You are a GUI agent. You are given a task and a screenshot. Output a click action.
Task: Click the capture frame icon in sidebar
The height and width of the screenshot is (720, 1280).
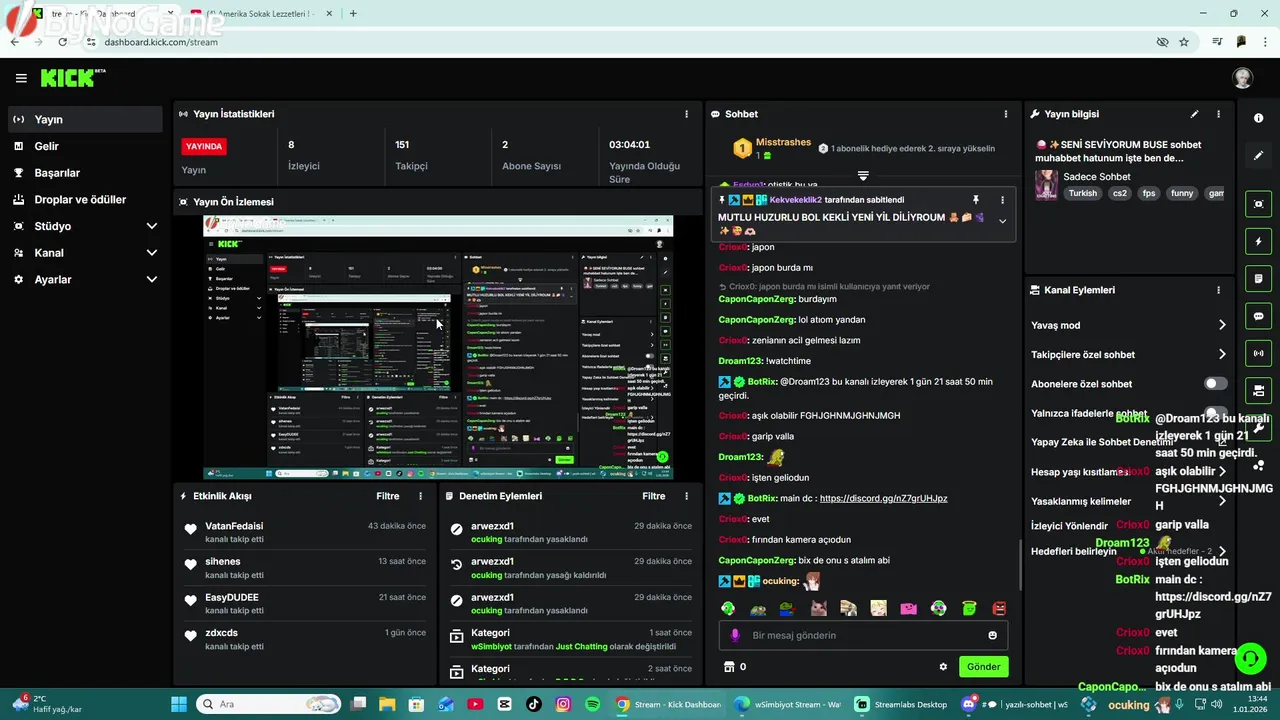pos(1258,204)
